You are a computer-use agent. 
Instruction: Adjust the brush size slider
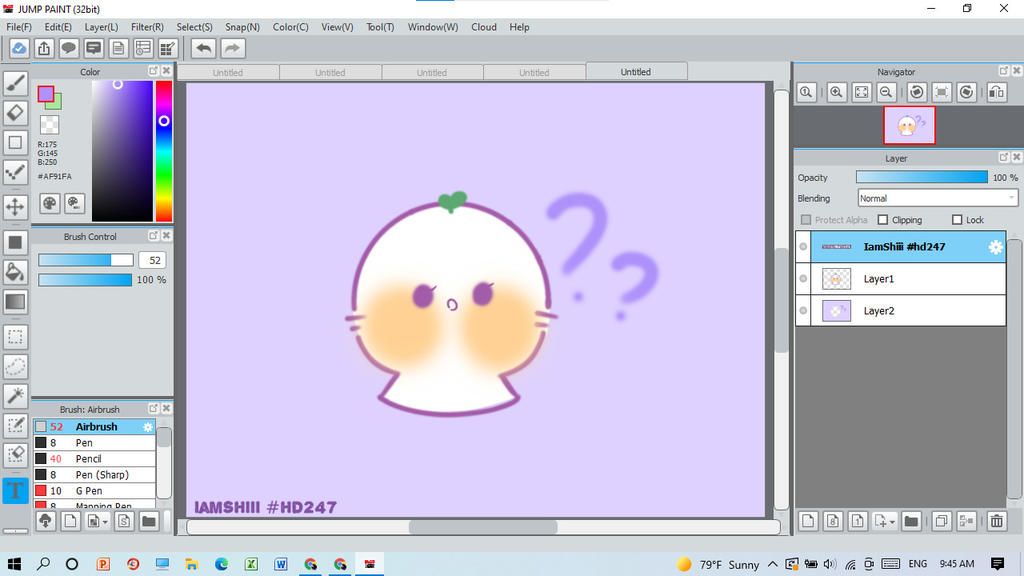pyautogui.click(x=86, y=260)
